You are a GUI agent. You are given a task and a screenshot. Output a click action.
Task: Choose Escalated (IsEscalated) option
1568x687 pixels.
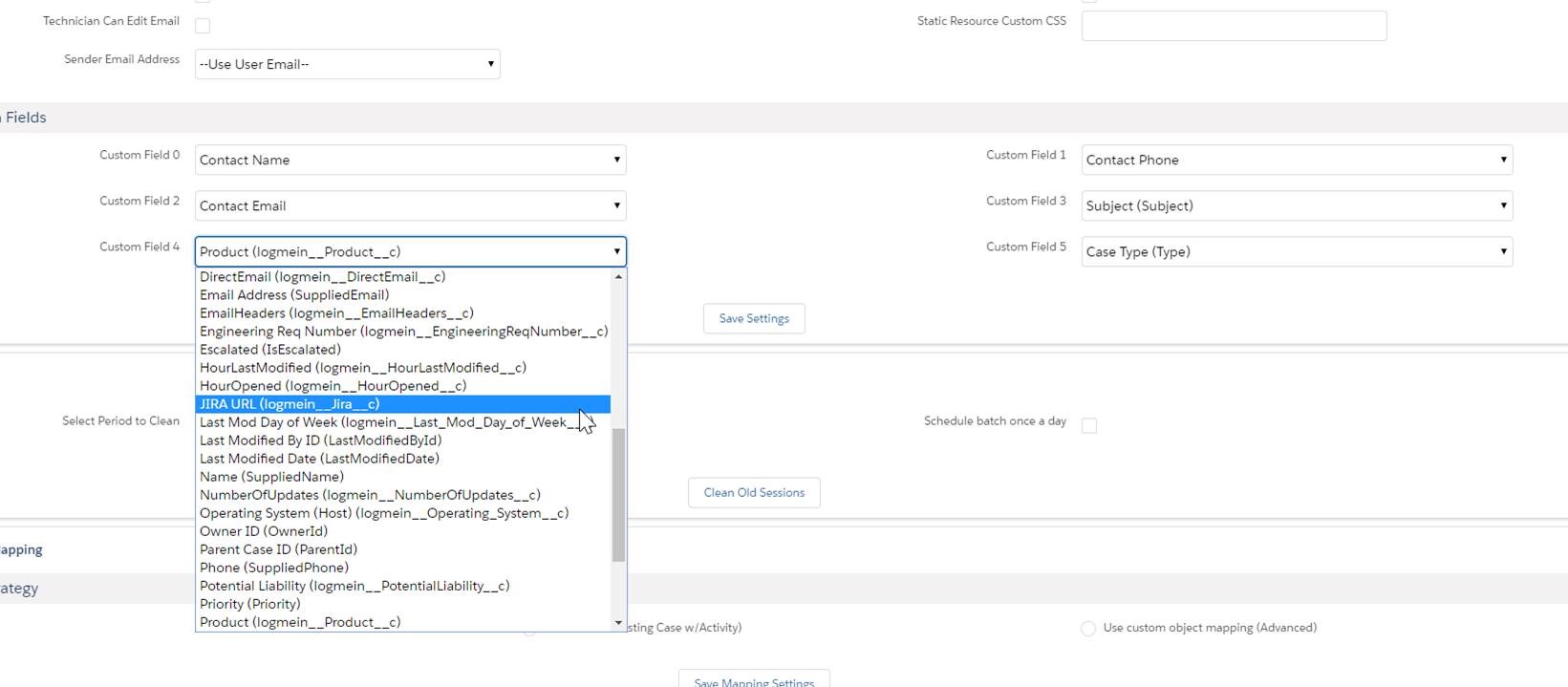402,350
